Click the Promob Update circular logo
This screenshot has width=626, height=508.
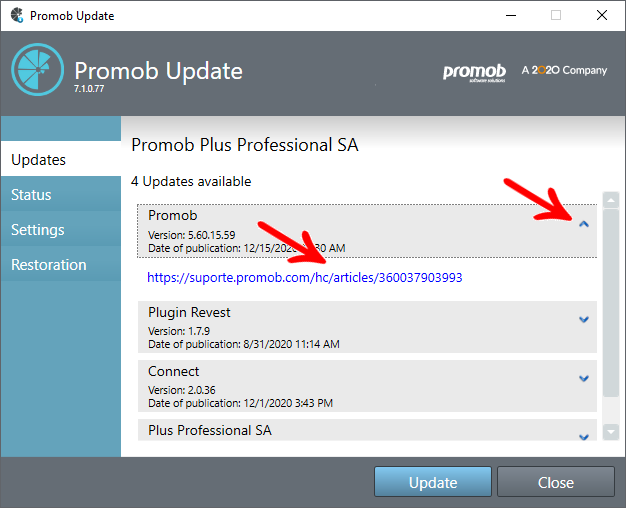pos(38,69)
